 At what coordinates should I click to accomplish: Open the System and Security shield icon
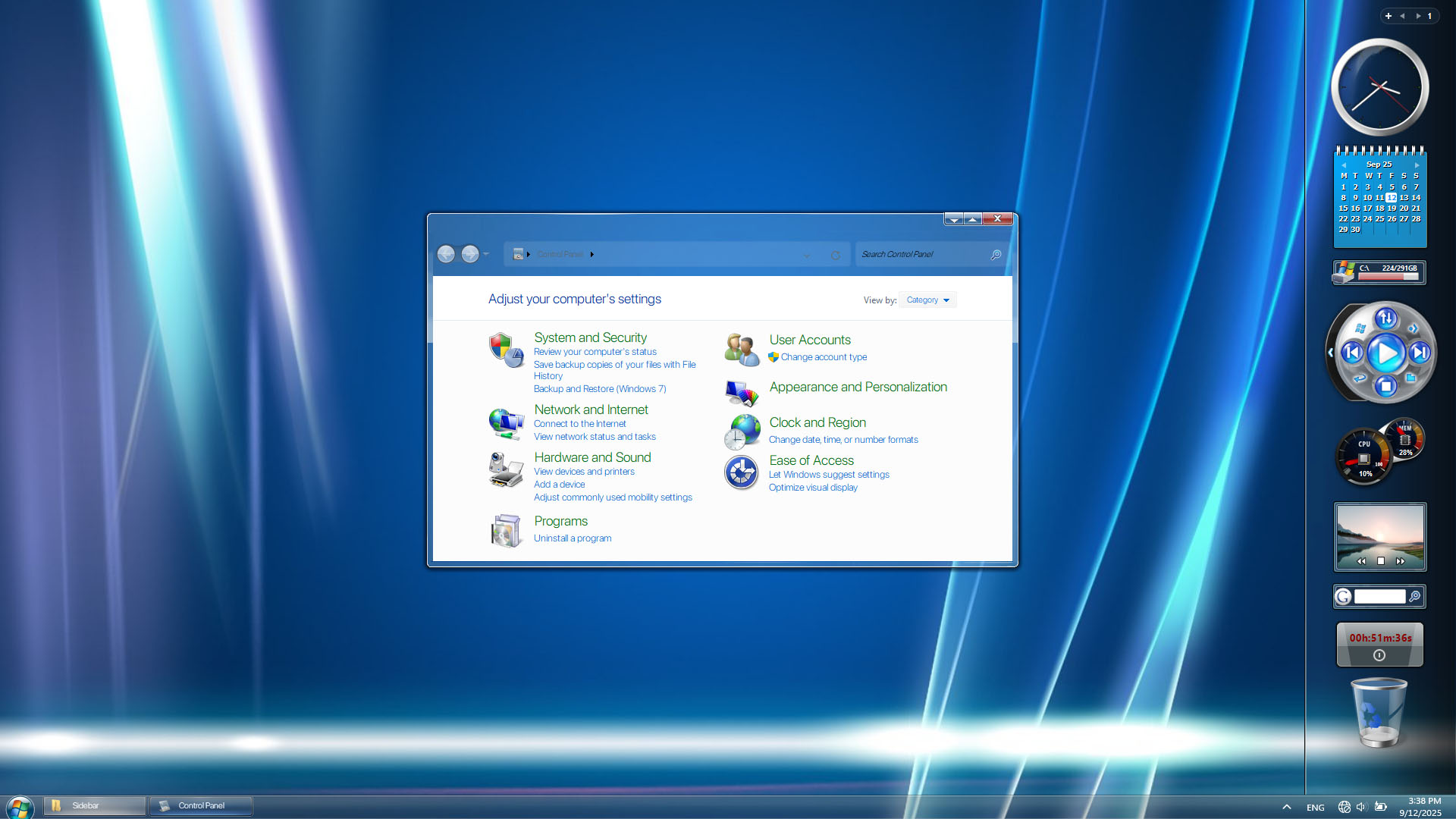pos(506,350)
